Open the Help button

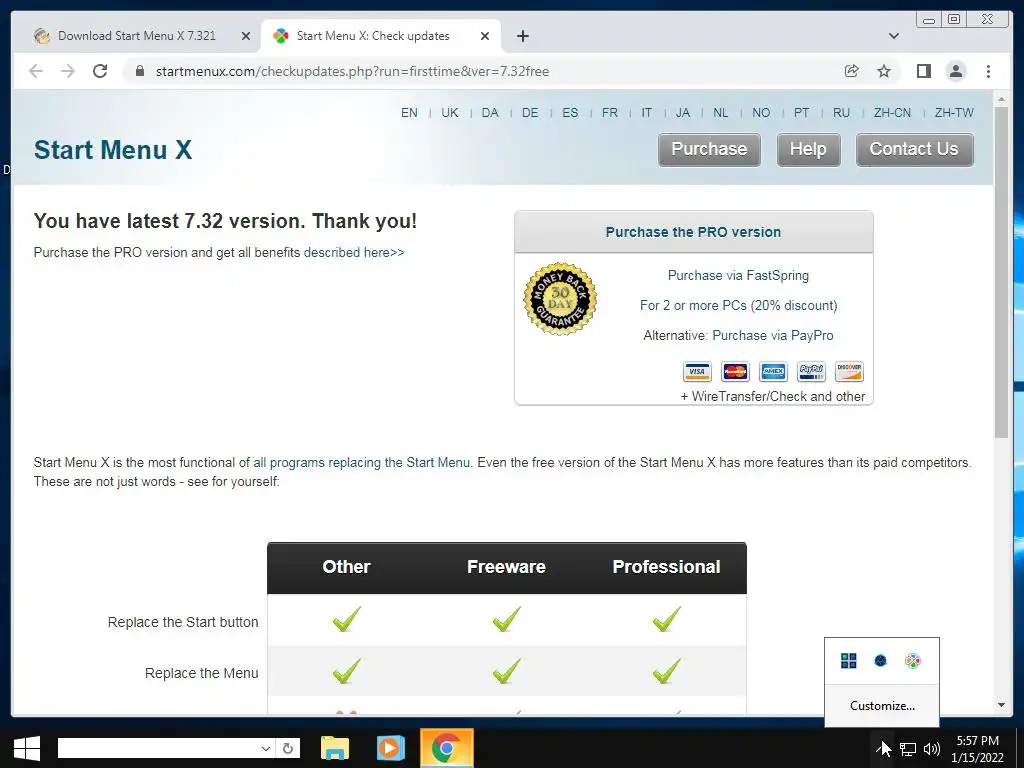808,150
